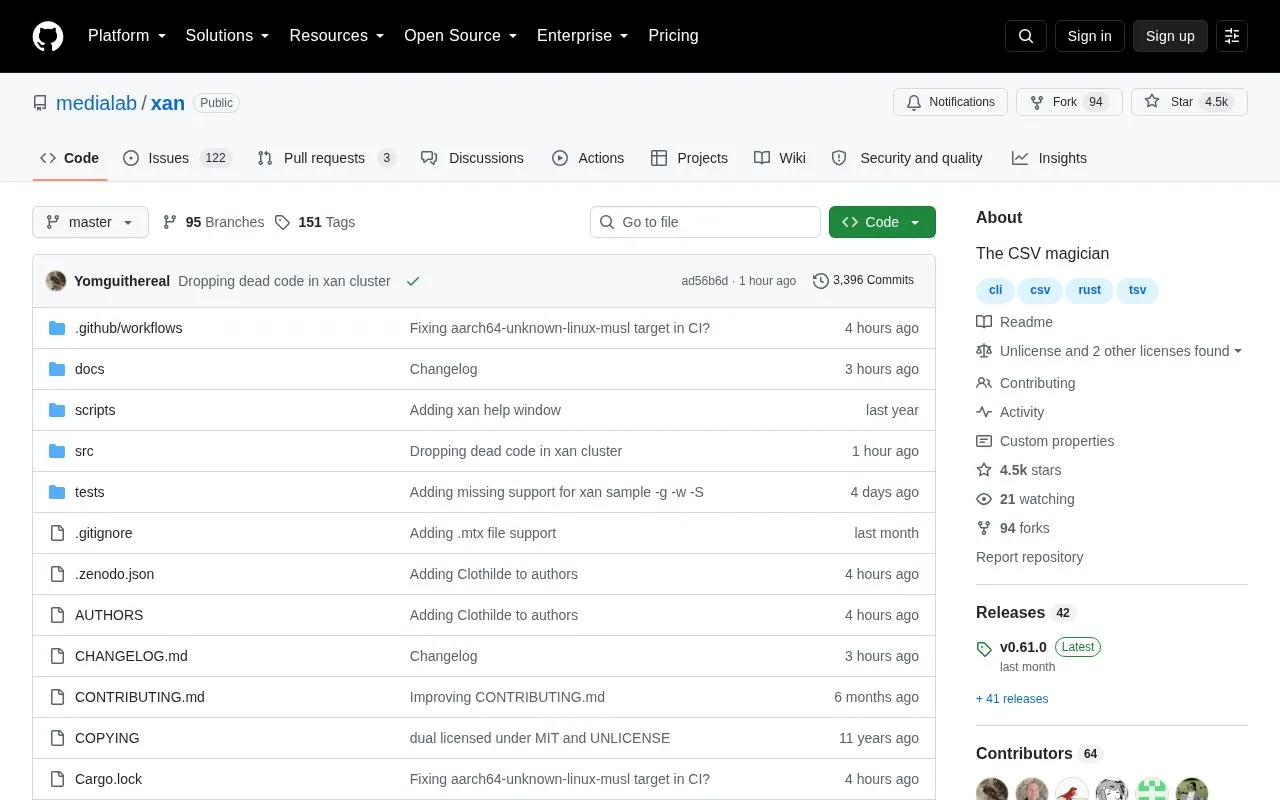View the 95 Branches link
The height and width of the screenshot is (800, 1280).
pyautogui.click(x=213, y=222)
